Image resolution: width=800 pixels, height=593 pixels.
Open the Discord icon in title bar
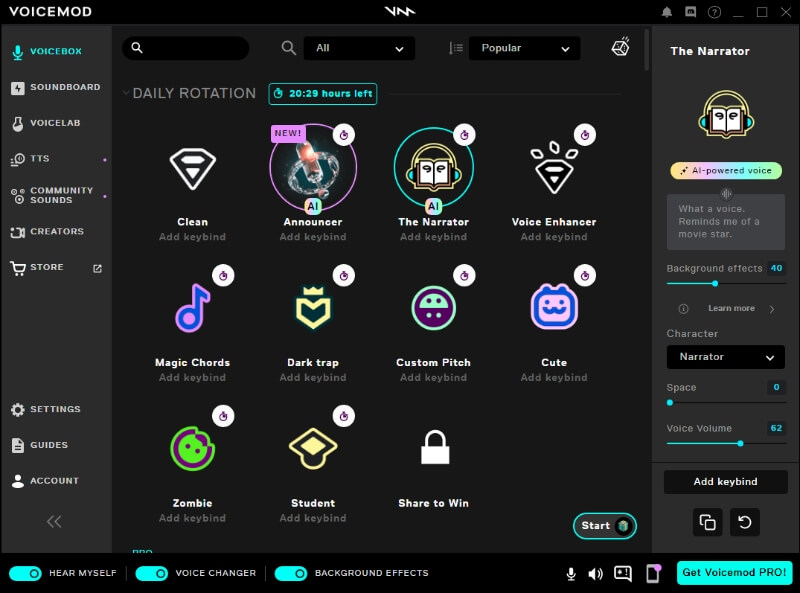point(690,12)
